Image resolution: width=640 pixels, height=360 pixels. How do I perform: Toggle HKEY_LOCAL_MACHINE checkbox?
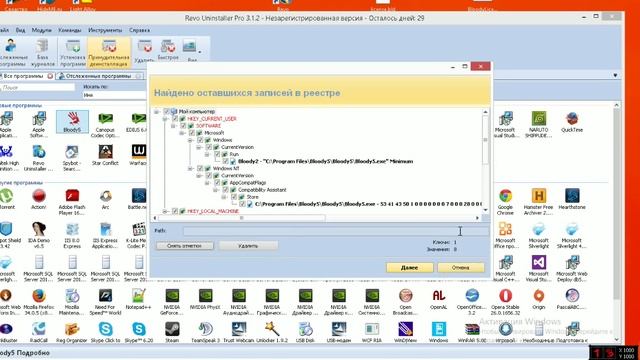coord(176,211)
